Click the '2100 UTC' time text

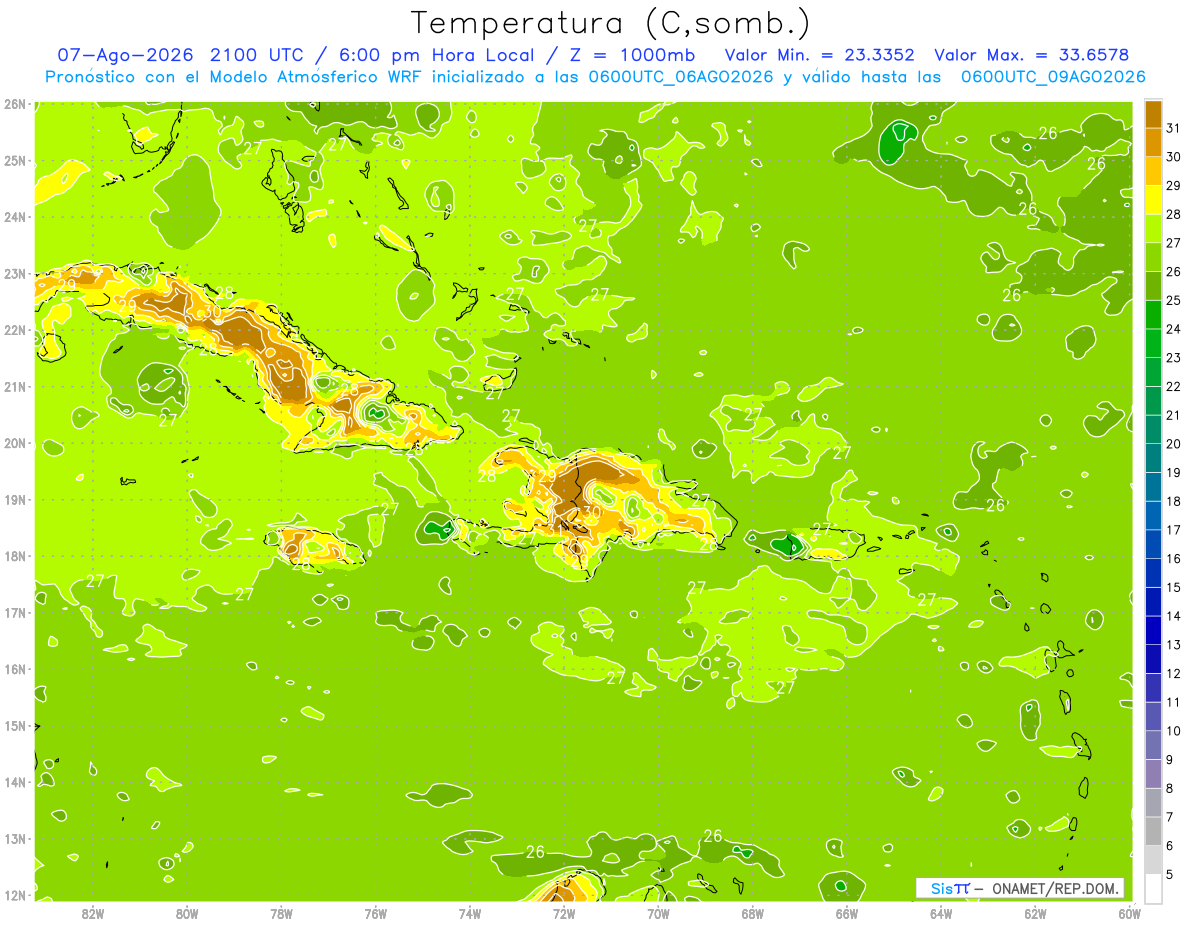256,55
